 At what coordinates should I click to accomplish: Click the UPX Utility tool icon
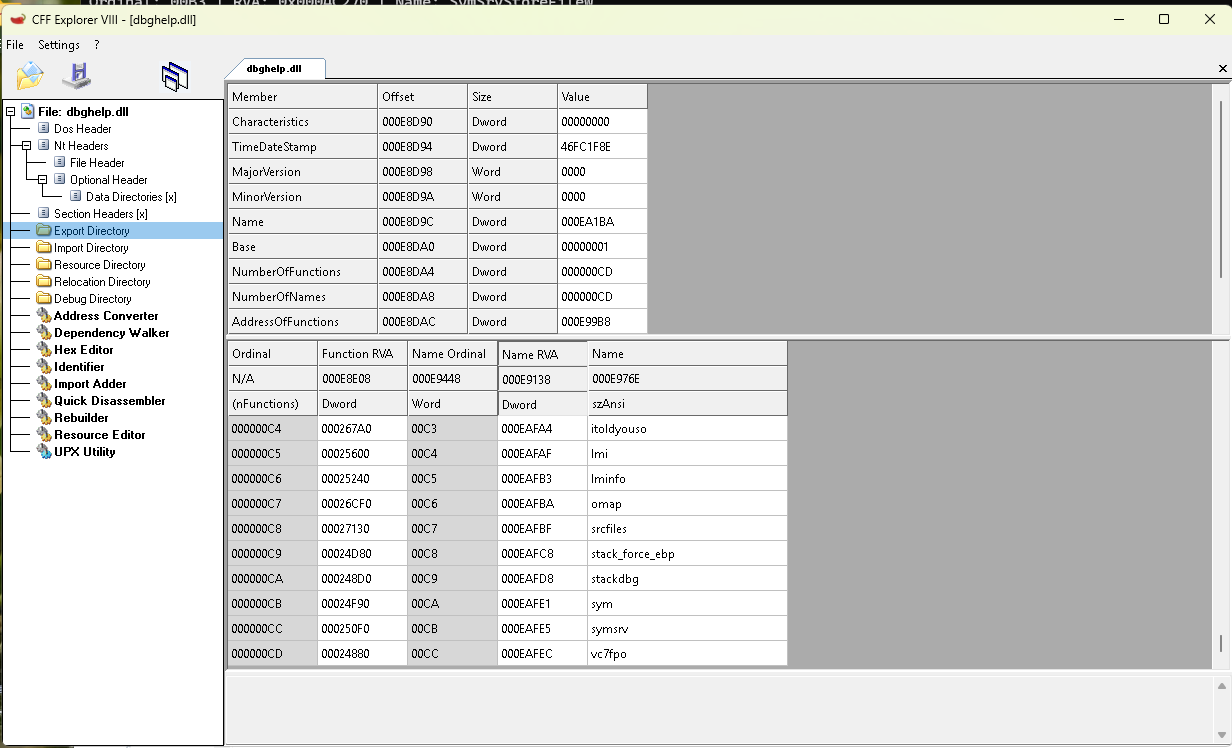[x=44, y=451]
